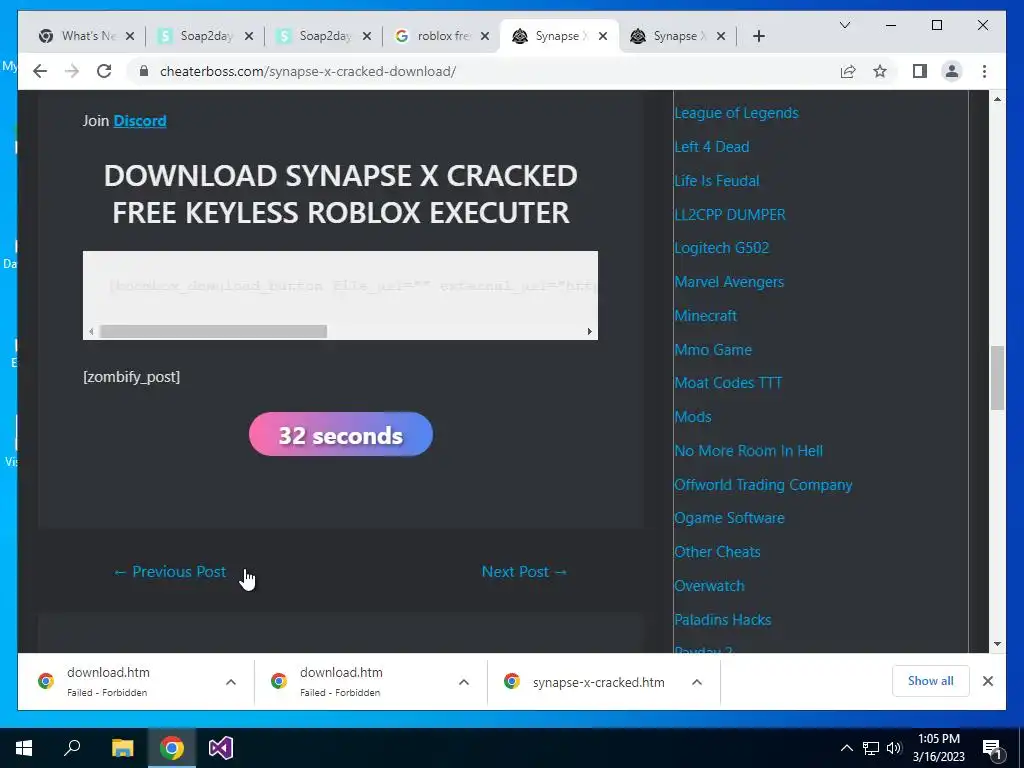Screen dimensions: 1024x768
Task: Go back using the browser back arrow
Action: coord(40,71)
